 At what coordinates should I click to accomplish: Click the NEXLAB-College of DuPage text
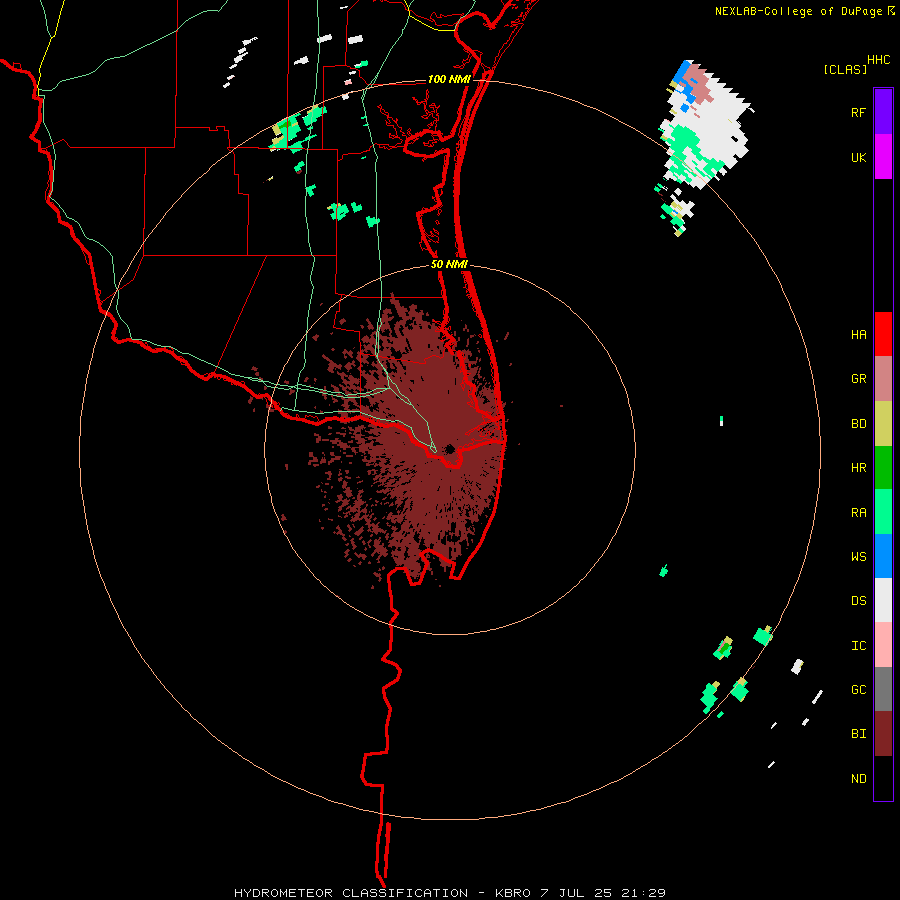(798, 11)
